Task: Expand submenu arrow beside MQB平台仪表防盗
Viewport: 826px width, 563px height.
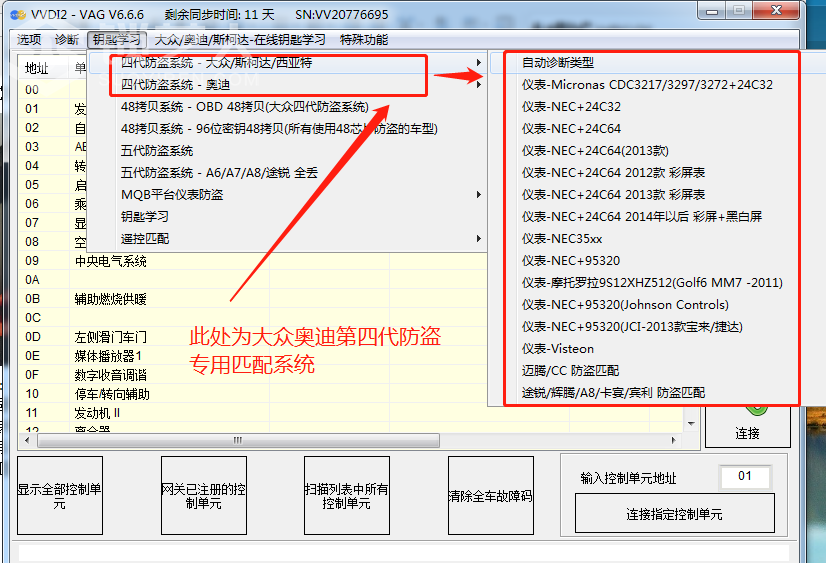Action: [x=478, y=195]
